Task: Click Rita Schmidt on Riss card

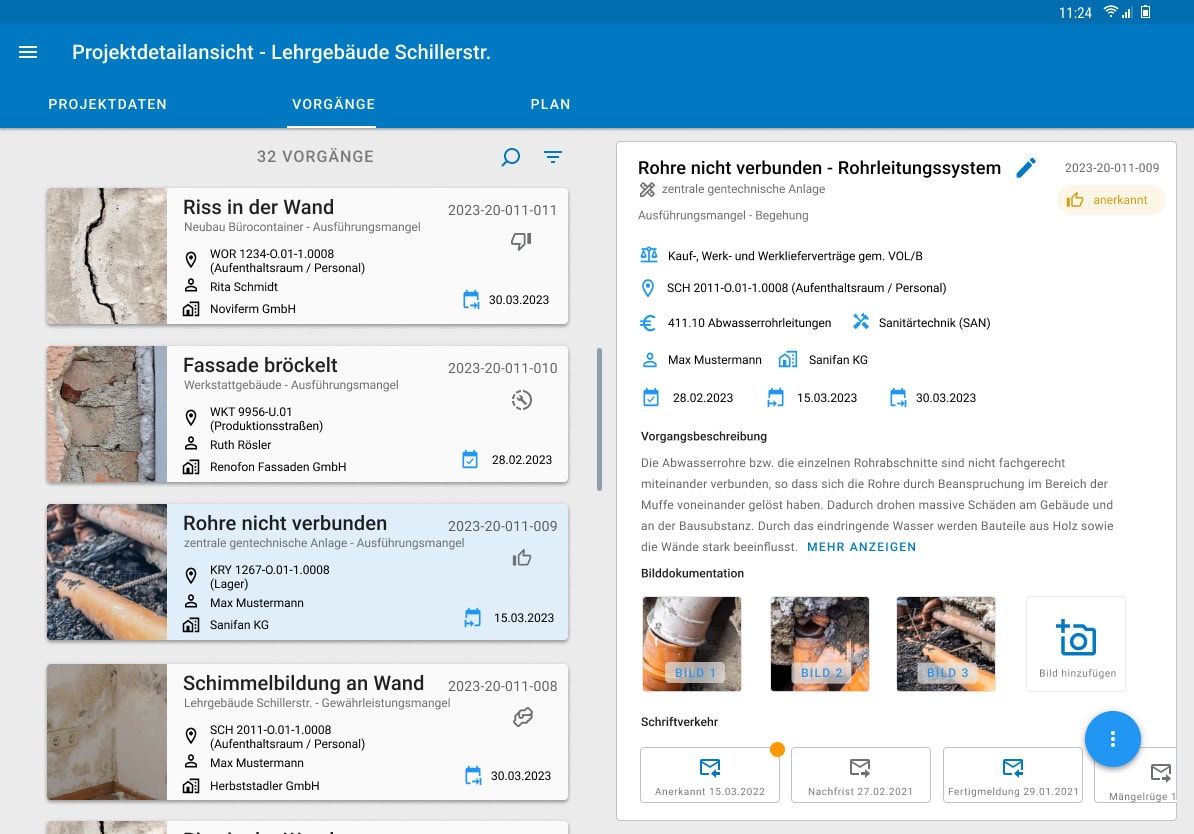Action: click(244, 287)
